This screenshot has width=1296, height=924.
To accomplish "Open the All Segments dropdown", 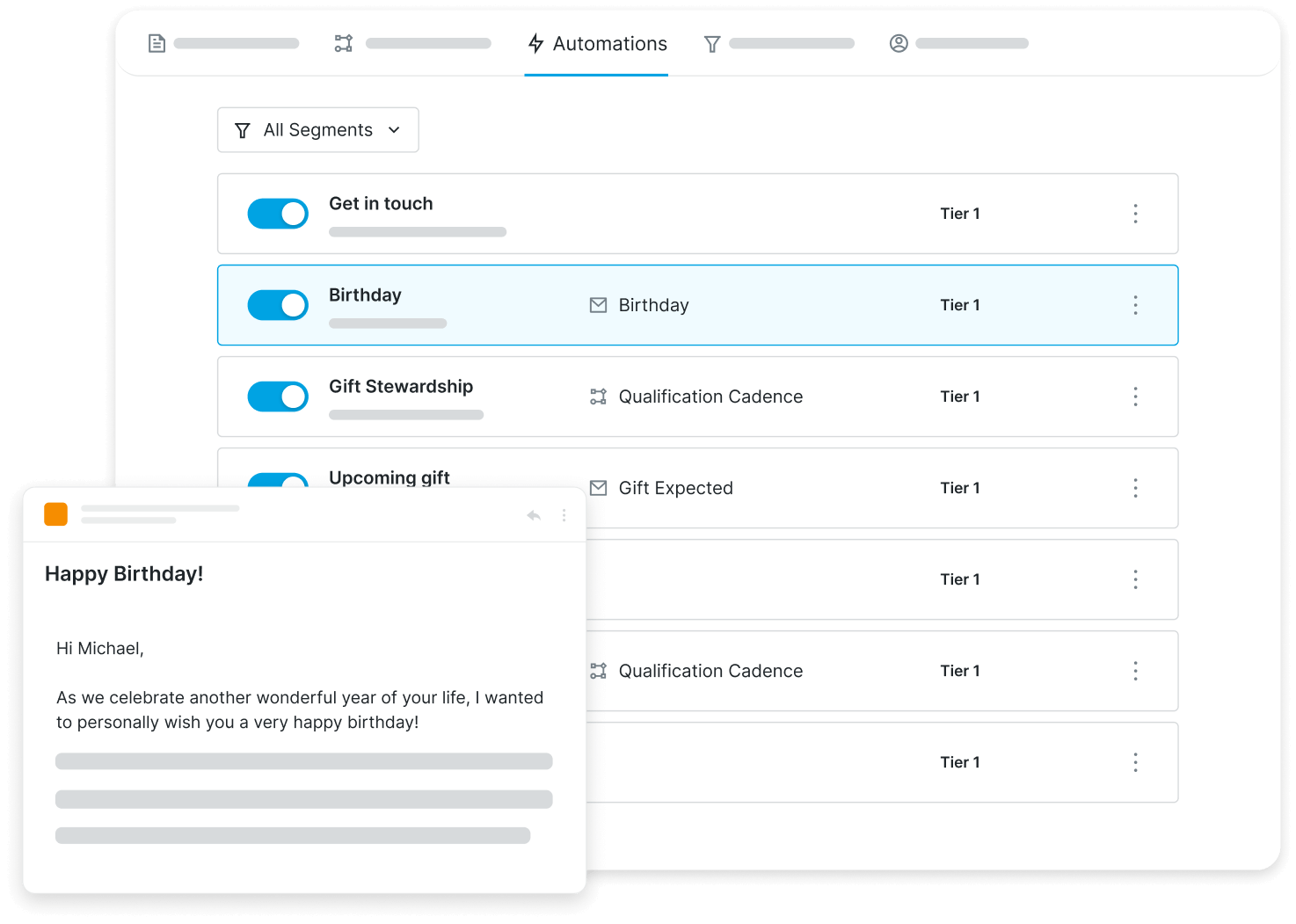I will (317, 130).
